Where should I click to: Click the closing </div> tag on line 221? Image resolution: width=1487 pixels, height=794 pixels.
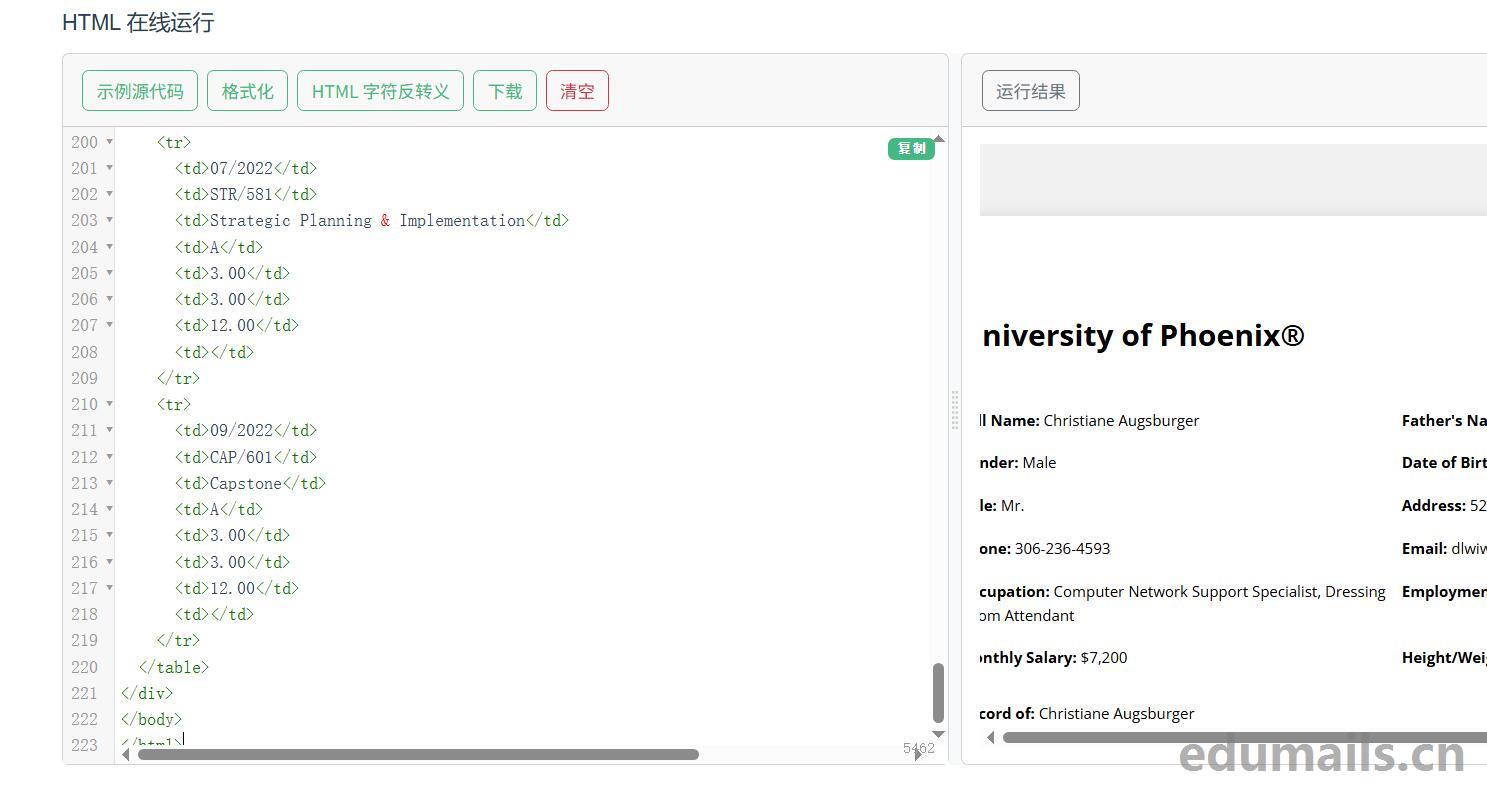147,693
